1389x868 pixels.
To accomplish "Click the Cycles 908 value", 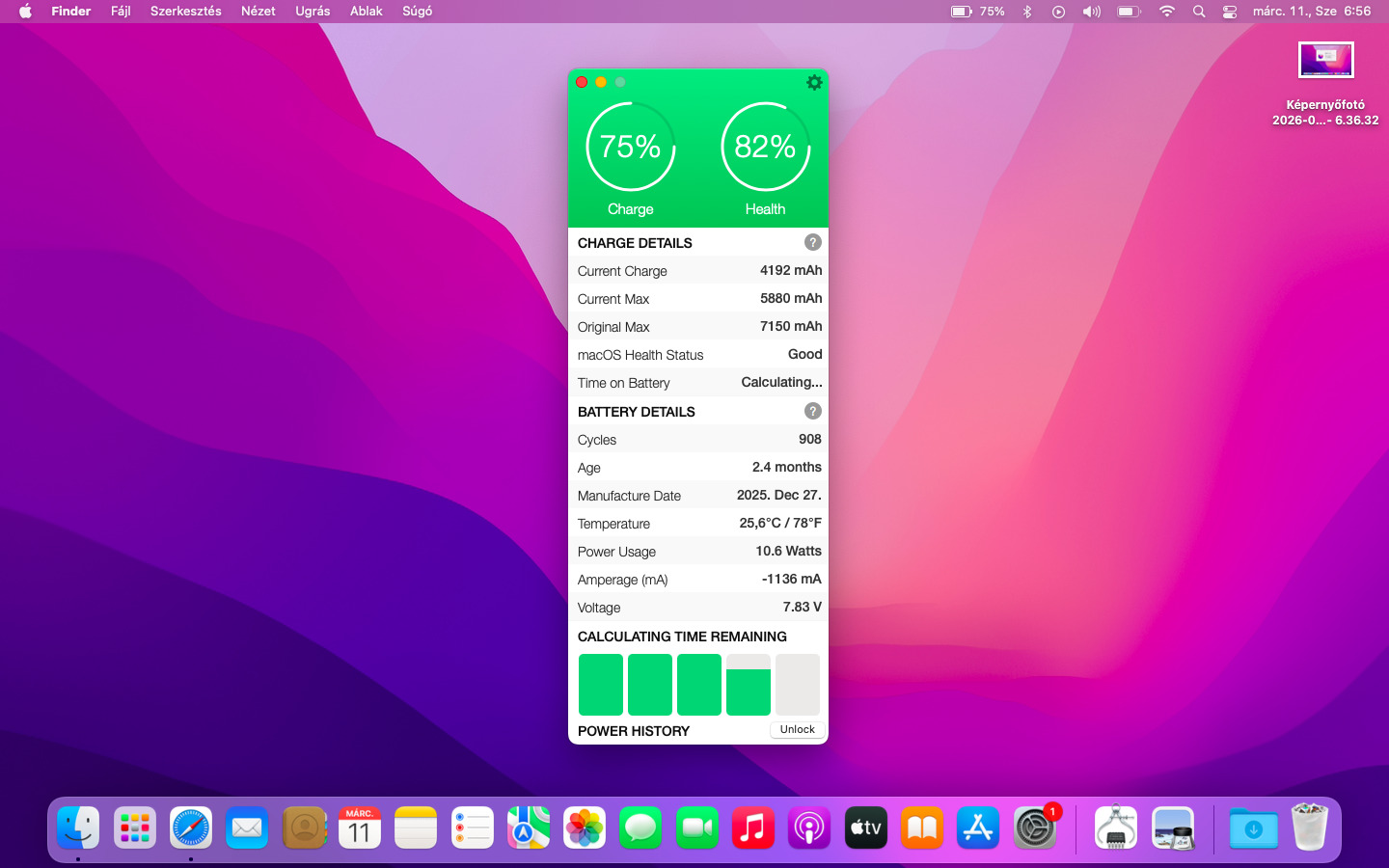I will pos(810,439).
